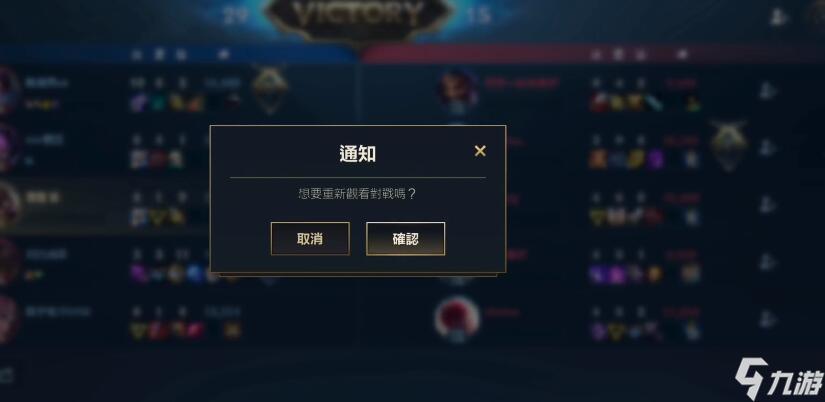Open the top red-team champion portrait
This screenshot has width=825, height=402.
pos(458,89)
